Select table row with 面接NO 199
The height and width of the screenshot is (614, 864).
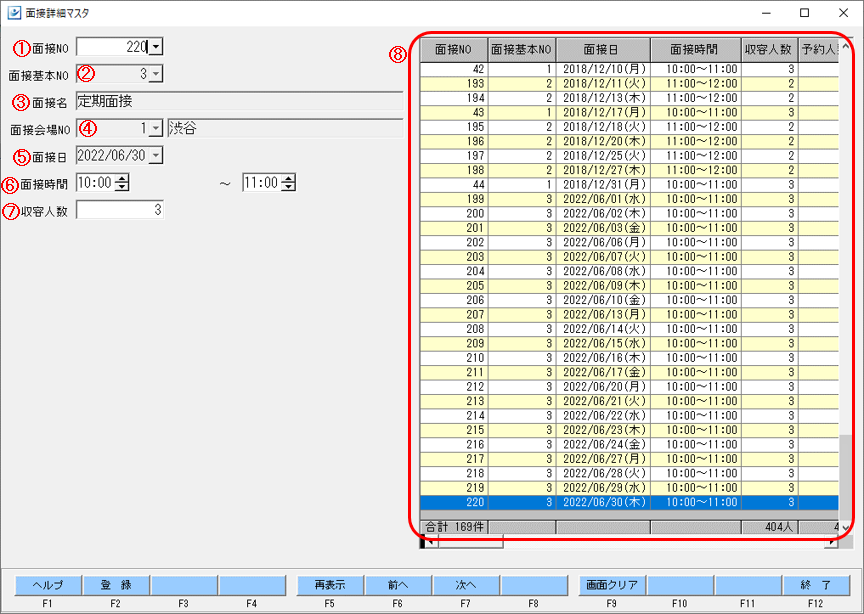tap(629, 198)
